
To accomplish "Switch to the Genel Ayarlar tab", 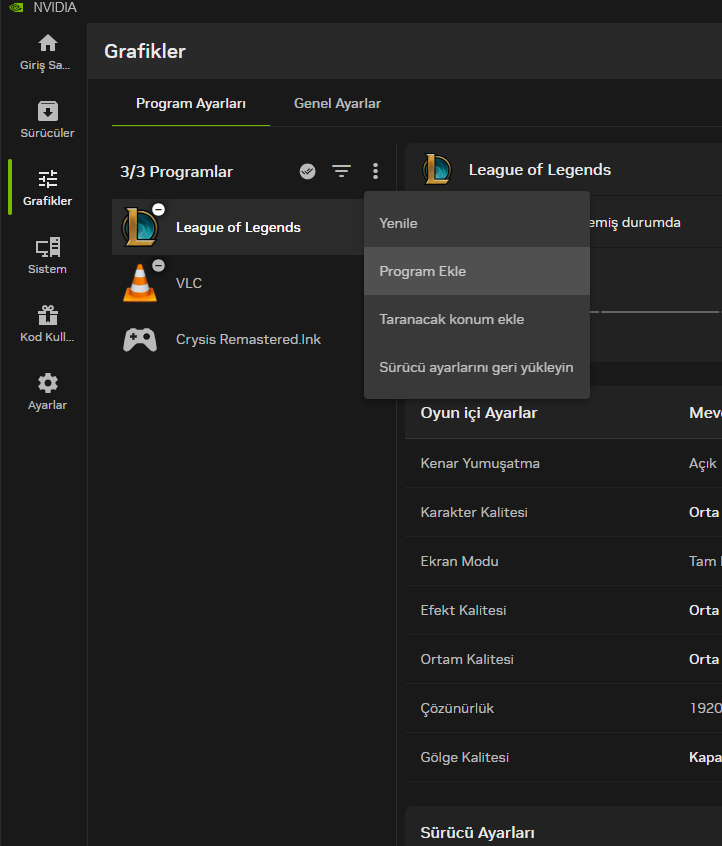I will coord(337,104).
